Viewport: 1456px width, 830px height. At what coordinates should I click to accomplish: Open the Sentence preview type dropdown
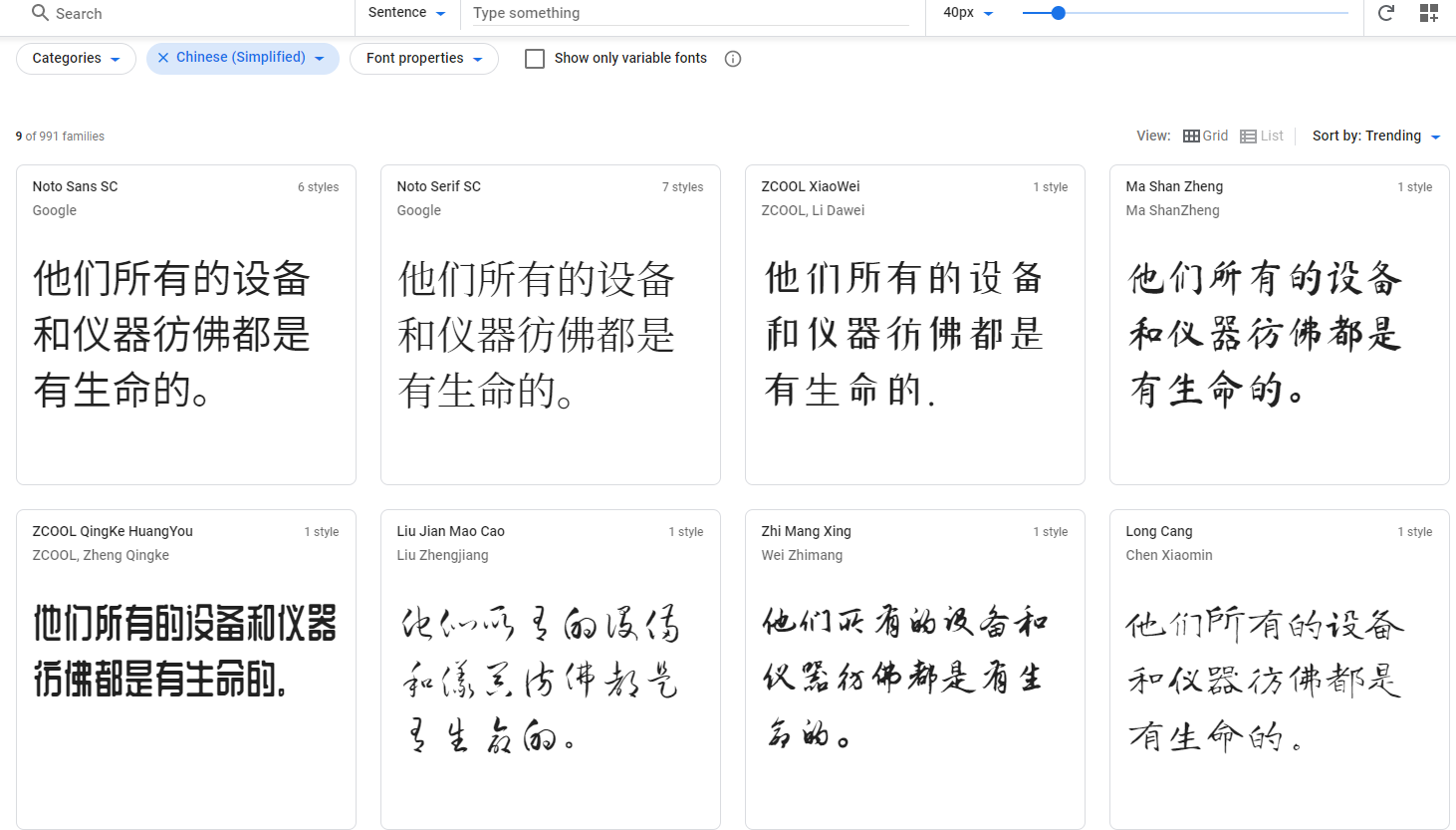tap(406, 13)
